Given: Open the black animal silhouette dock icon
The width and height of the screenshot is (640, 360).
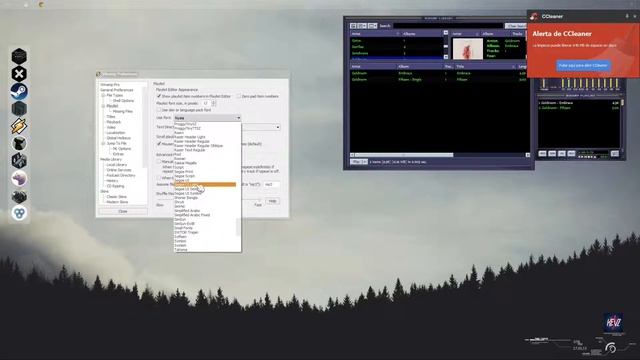Looking at the screenshot, I should click(x=19, y=143).
